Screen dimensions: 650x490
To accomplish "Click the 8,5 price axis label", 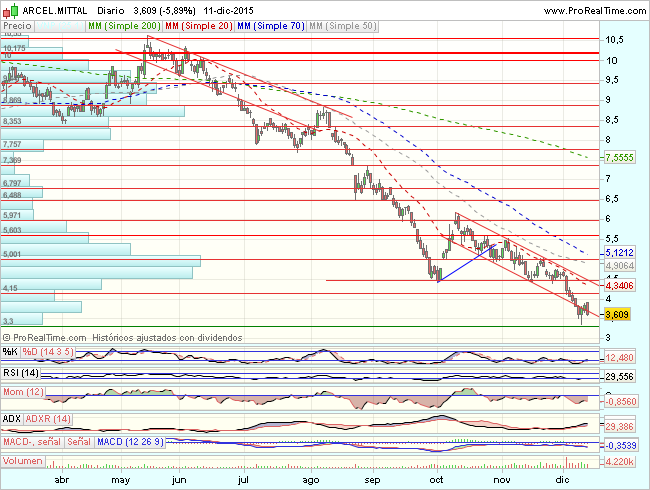I will tap(613, 120).
